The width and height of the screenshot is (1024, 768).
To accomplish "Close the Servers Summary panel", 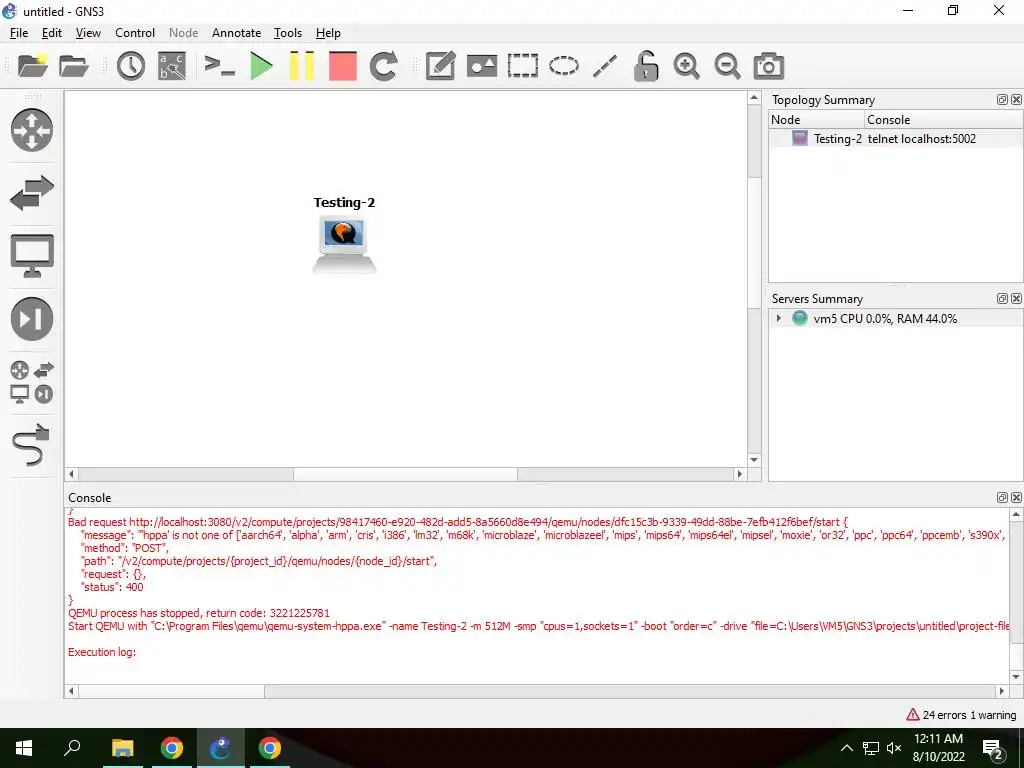I will (x=1016, y=298).
